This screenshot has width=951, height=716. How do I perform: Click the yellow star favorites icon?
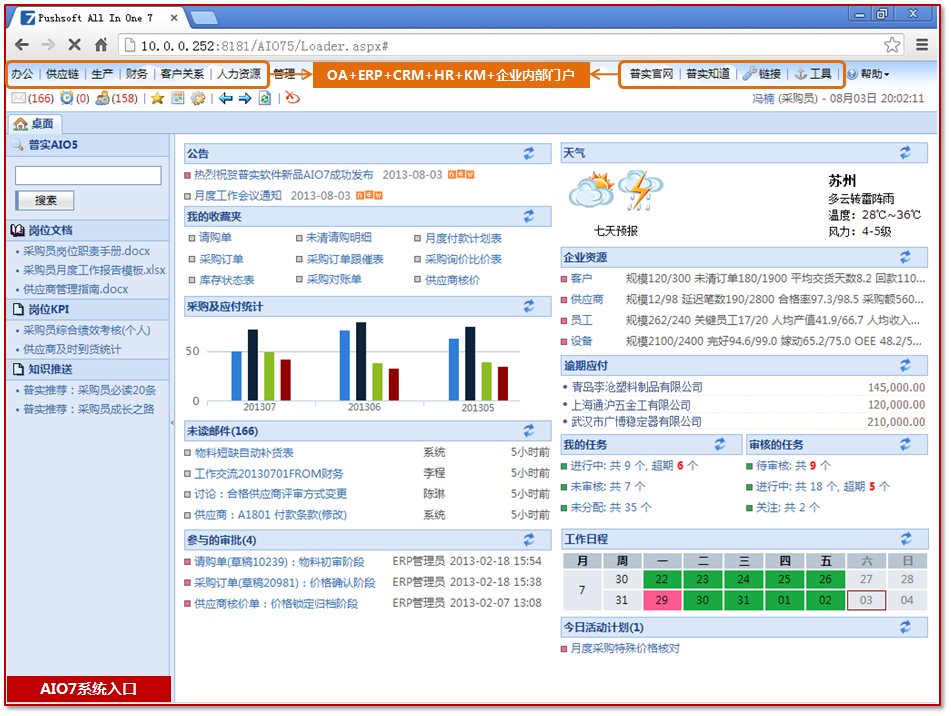click(x=157, y=98)
